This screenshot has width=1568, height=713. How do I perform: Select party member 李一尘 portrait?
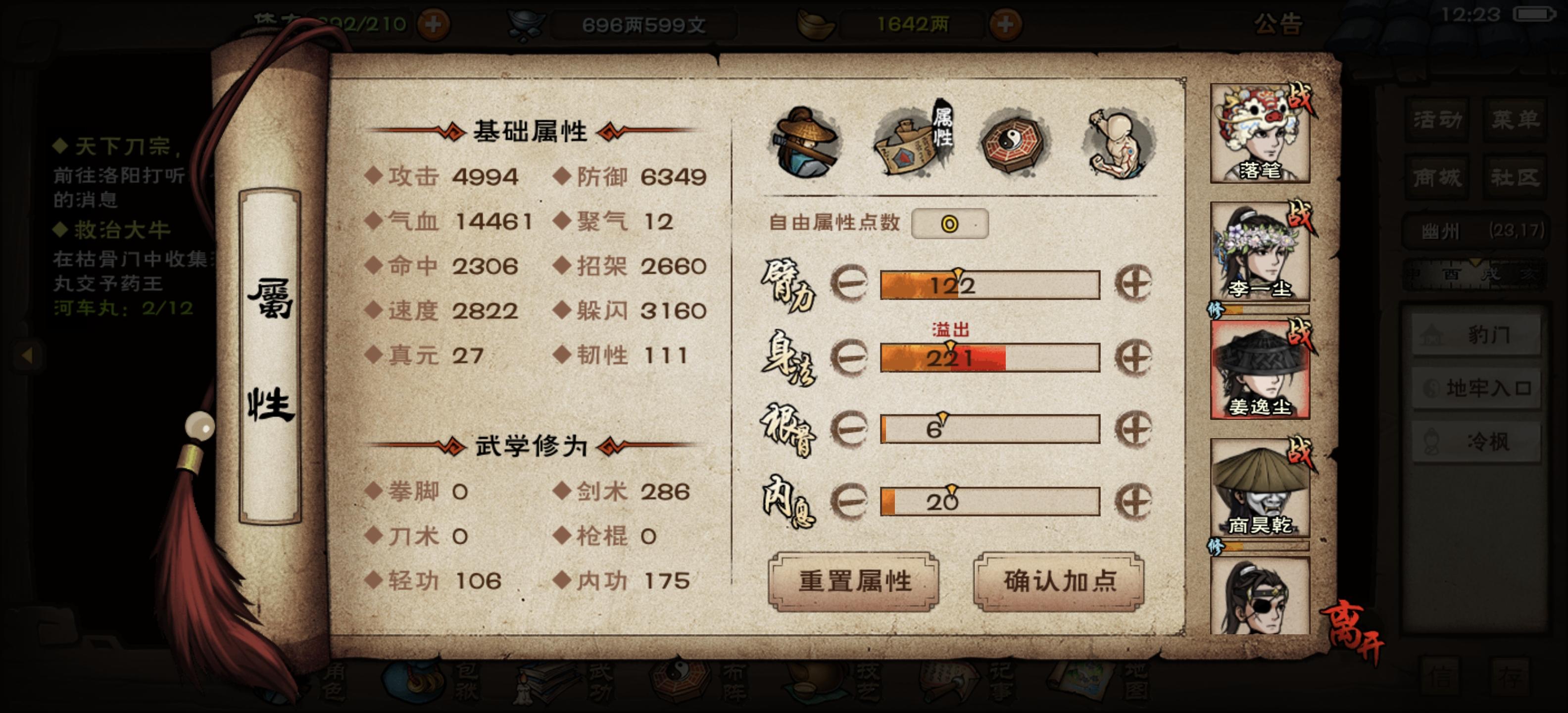click(1260, 251)
